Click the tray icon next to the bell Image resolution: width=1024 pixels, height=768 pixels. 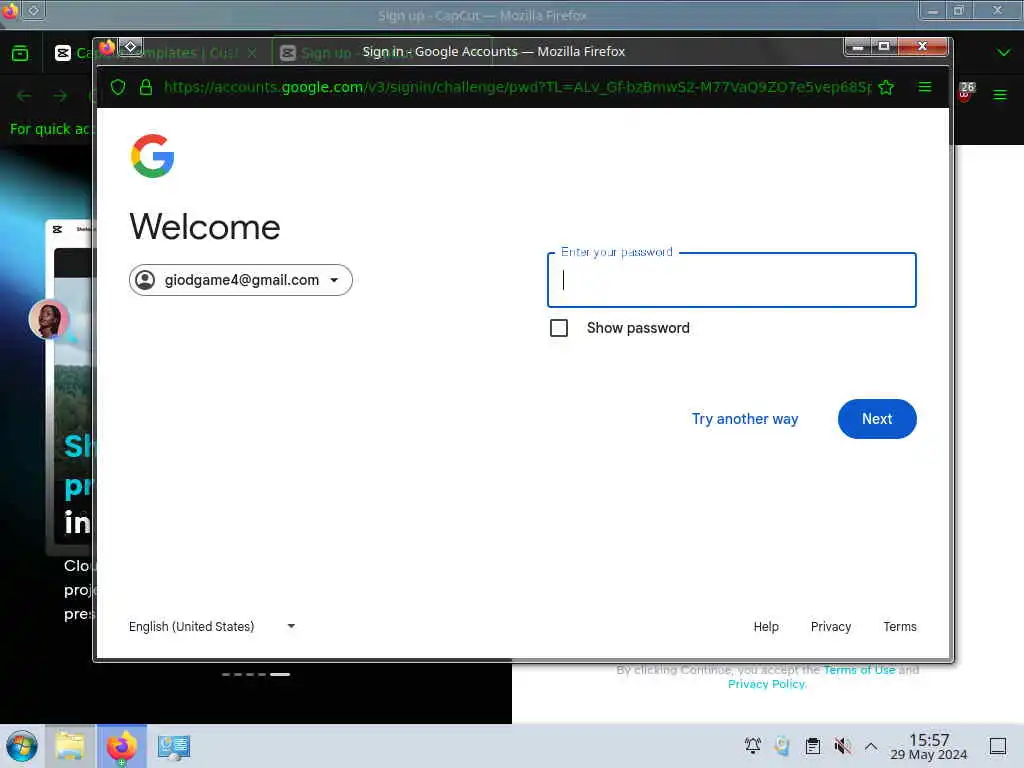click(x=782, y=745)
